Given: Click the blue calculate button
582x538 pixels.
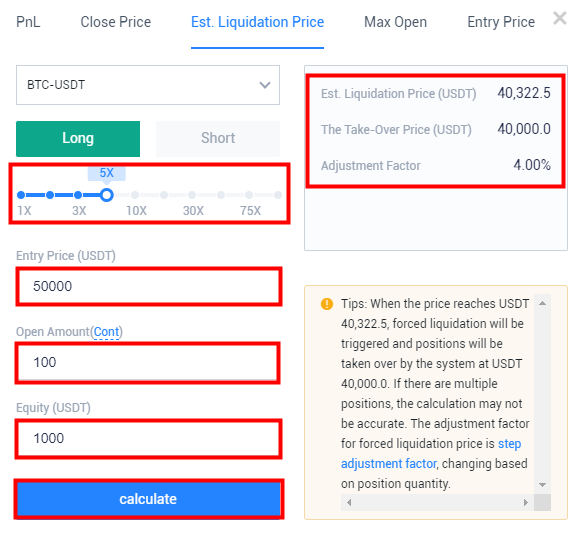Looking at the screenshot, I should (x=148, y=499).
